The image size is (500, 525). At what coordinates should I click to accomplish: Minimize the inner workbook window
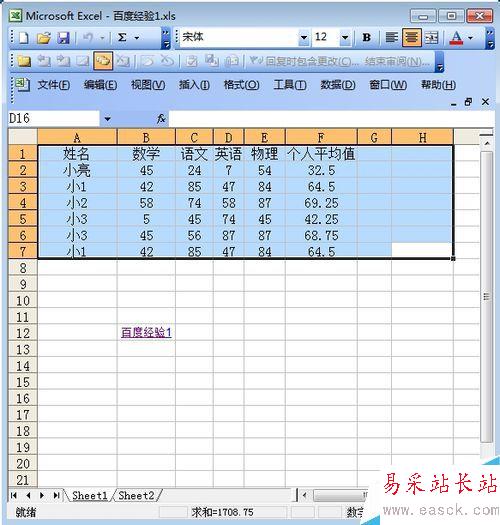tap(453, 103)
